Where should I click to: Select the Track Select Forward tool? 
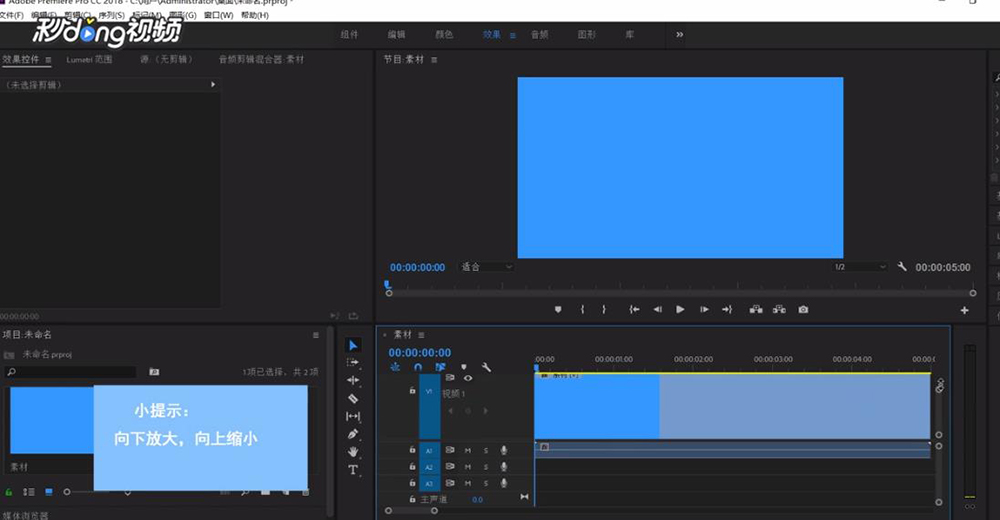tap(353, 362)
